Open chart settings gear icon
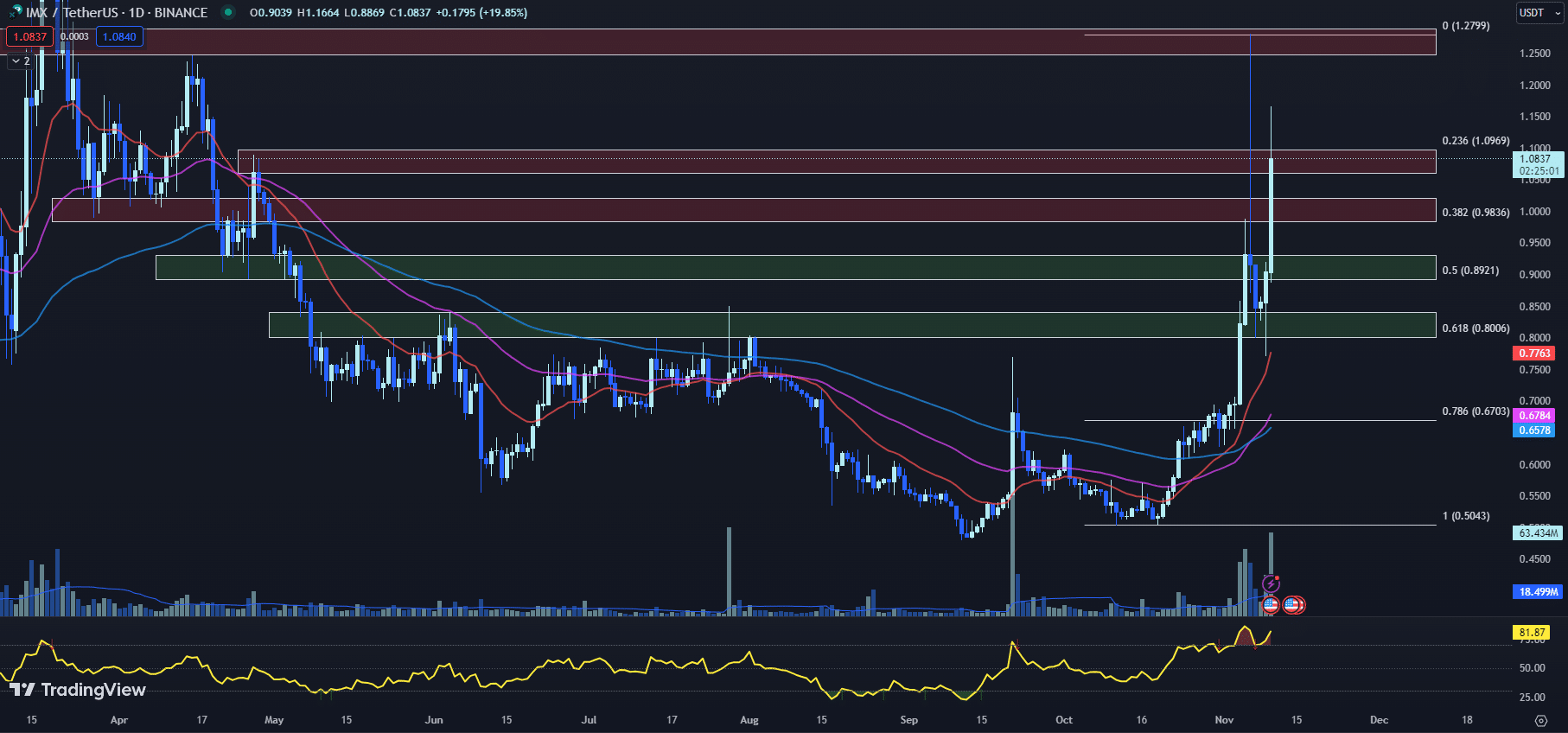 1540,720
